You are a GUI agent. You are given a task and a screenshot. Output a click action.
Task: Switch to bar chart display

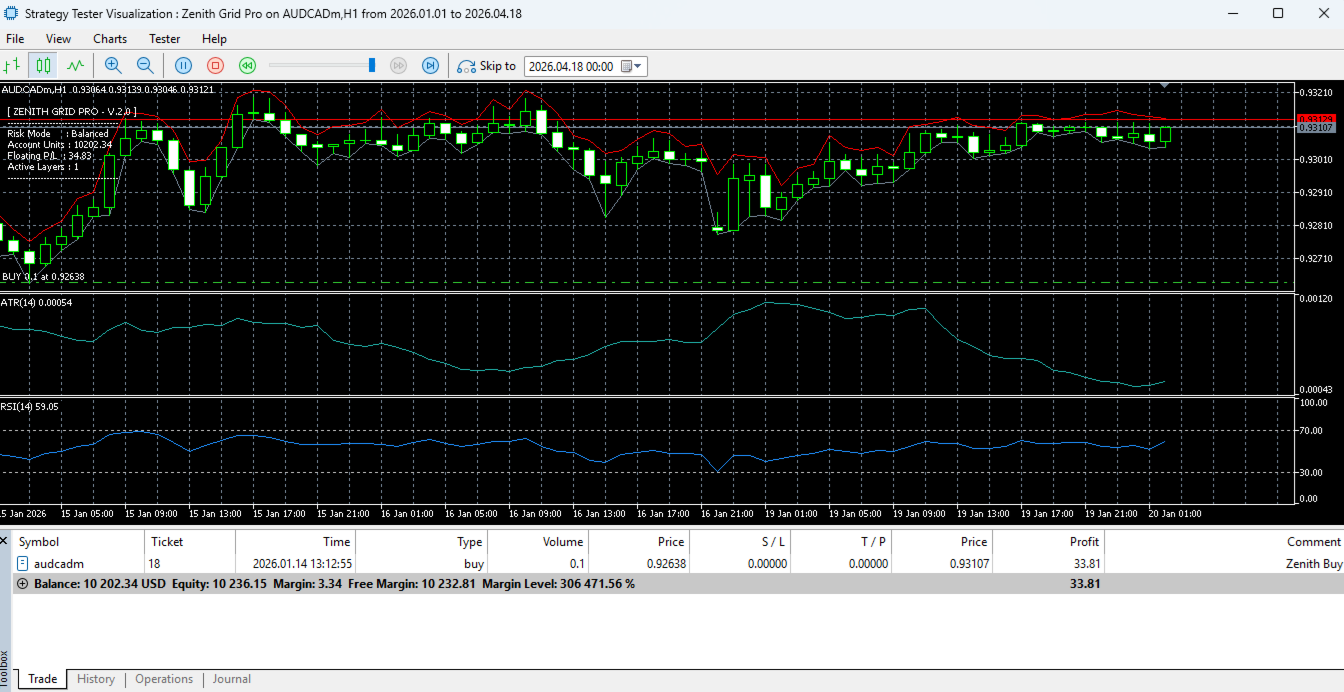tap(13, 66)
